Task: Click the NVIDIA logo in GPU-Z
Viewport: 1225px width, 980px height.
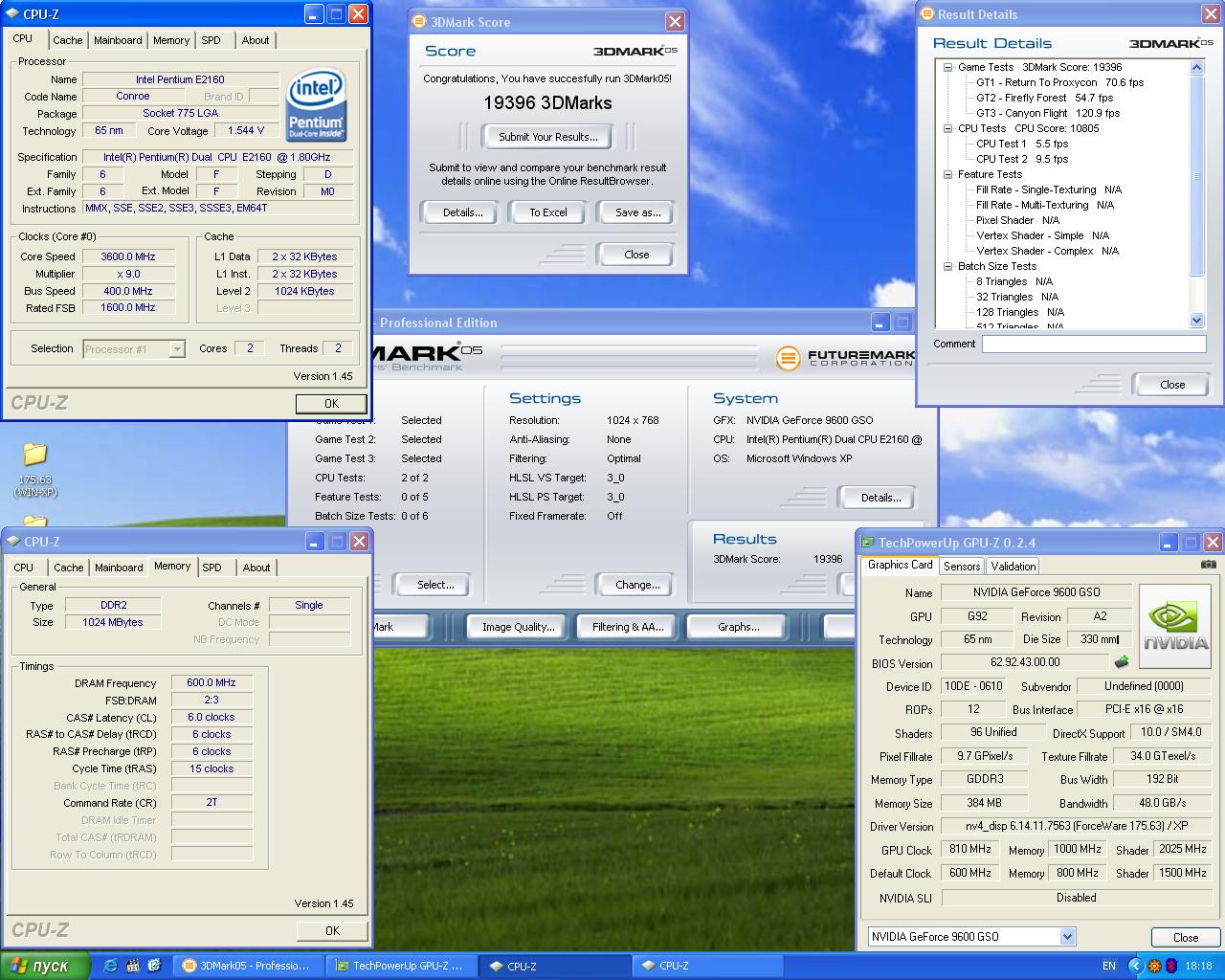Action: tap(1175, 627)
